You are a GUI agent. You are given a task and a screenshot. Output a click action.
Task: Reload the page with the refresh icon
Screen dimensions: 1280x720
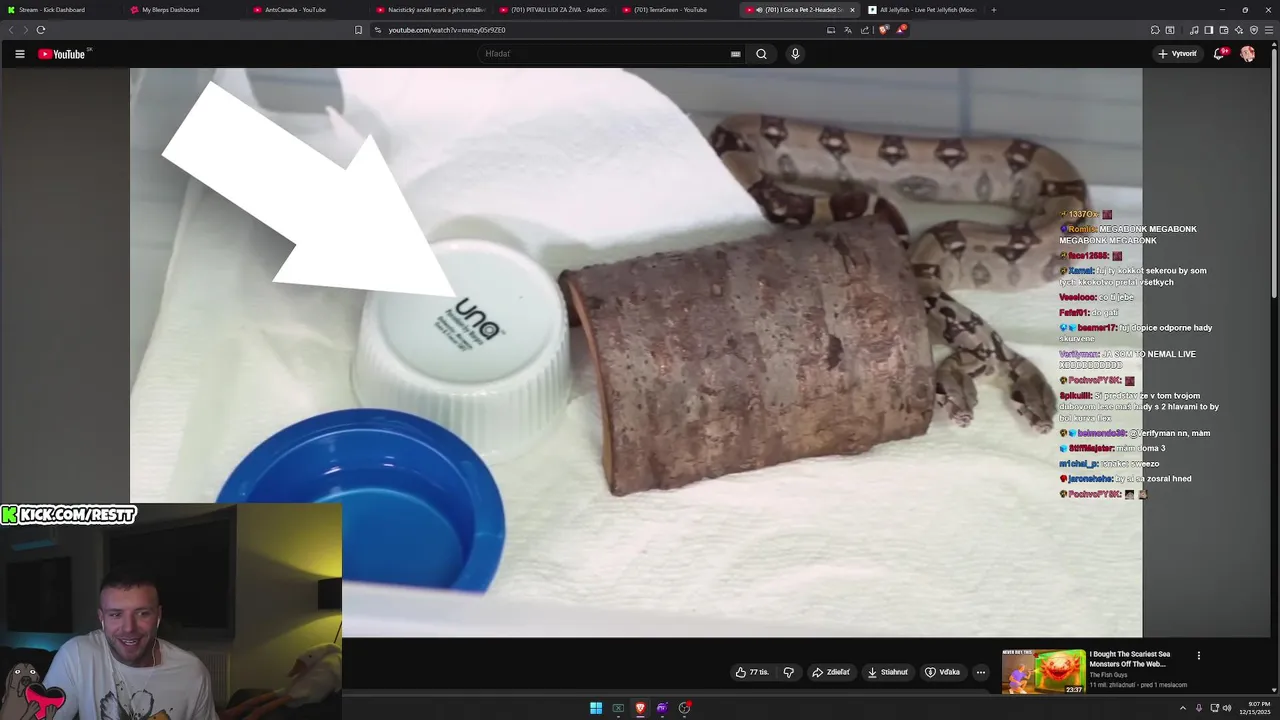click(41, 30)
